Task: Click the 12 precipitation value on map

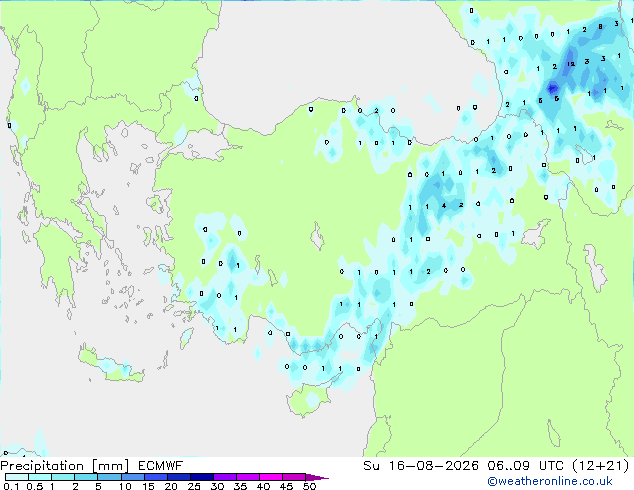Action: click(x=571, y=64)
